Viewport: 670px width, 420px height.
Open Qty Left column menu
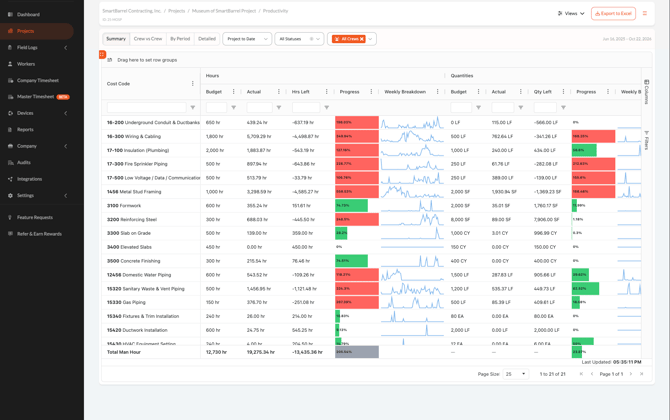[x=564, y=92]
